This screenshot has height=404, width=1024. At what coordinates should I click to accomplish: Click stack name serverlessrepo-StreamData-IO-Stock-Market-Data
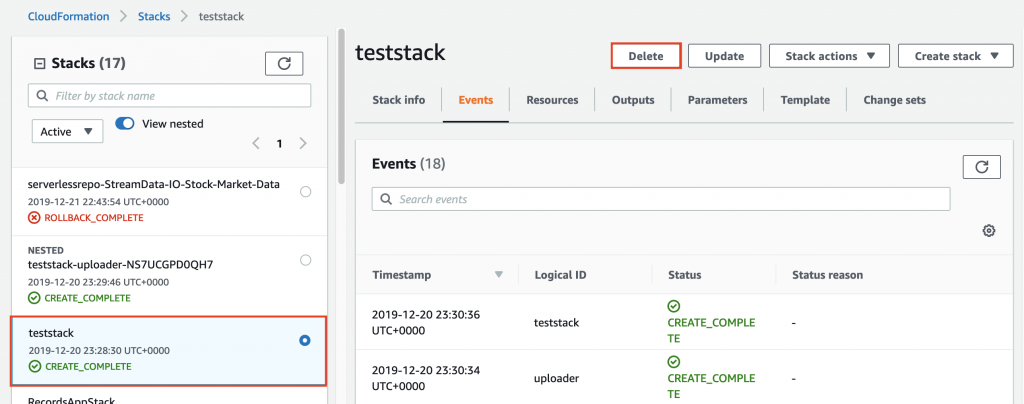[x=154, y=185]
